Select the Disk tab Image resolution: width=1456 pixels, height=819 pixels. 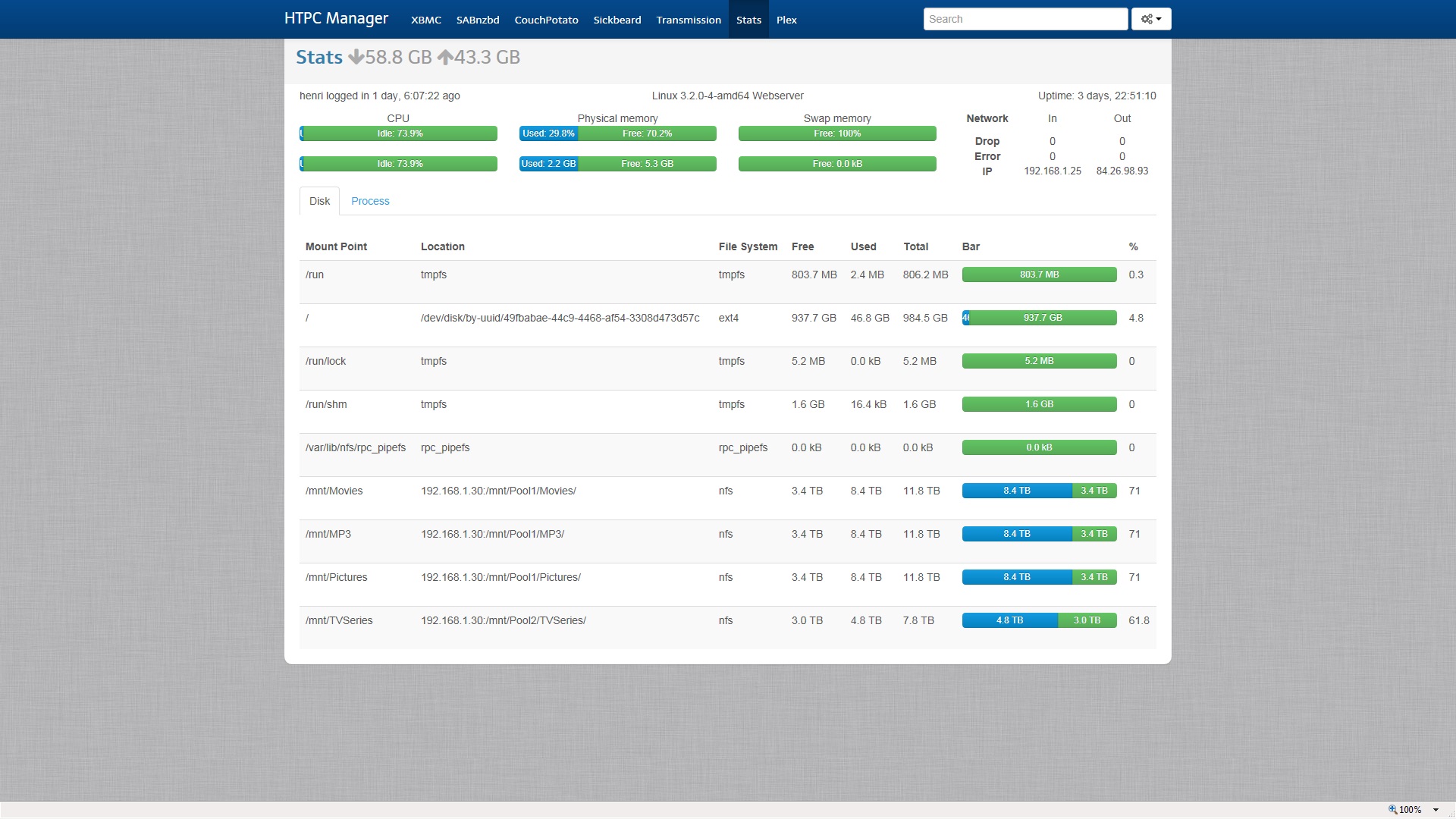[319, 201]
